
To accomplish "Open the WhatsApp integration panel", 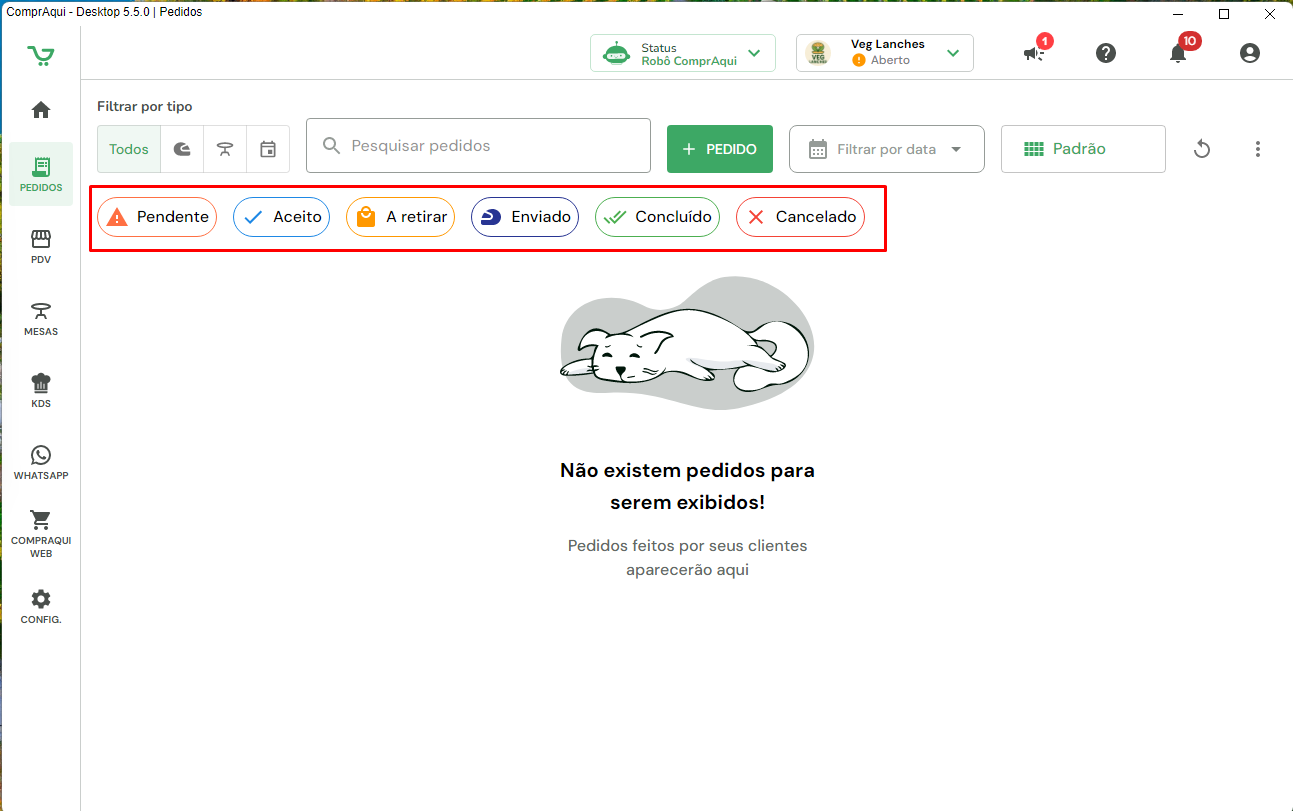I will 41,463.
